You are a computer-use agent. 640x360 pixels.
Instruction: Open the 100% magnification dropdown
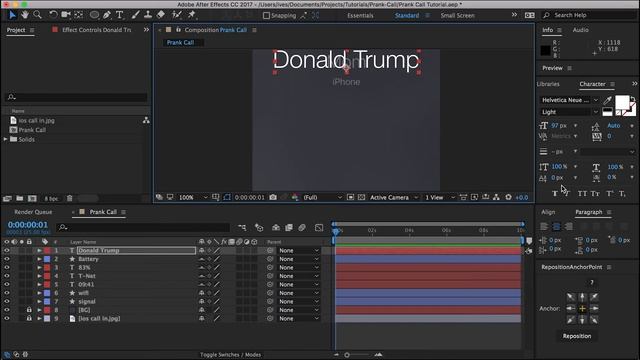193,198
